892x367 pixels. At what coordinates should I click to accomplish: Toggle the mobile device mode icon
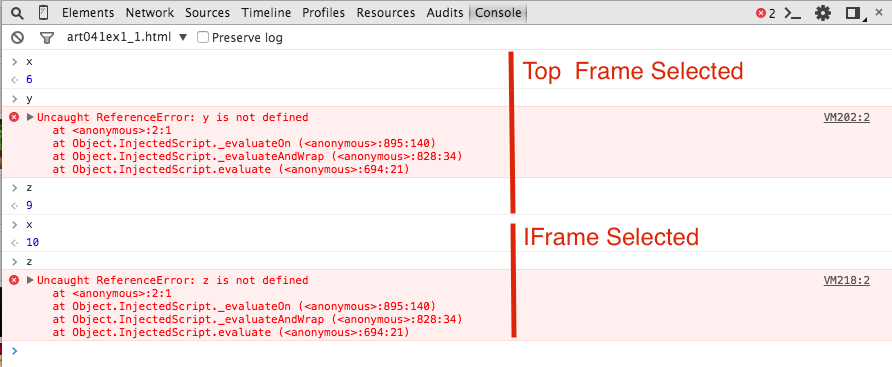tap(44, 13)
